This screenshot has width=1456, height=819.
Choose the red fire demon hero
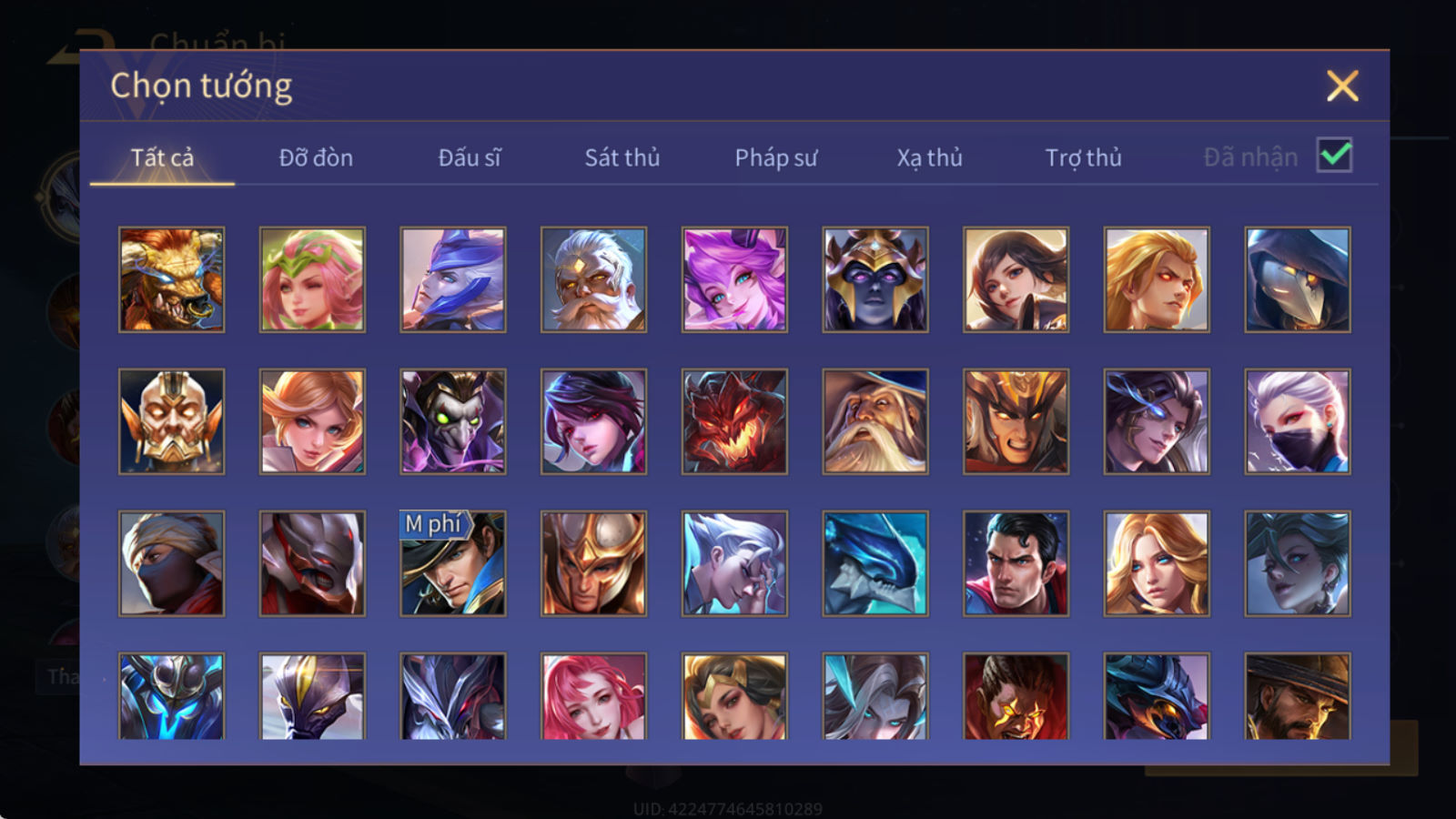(x=734, y=421)
